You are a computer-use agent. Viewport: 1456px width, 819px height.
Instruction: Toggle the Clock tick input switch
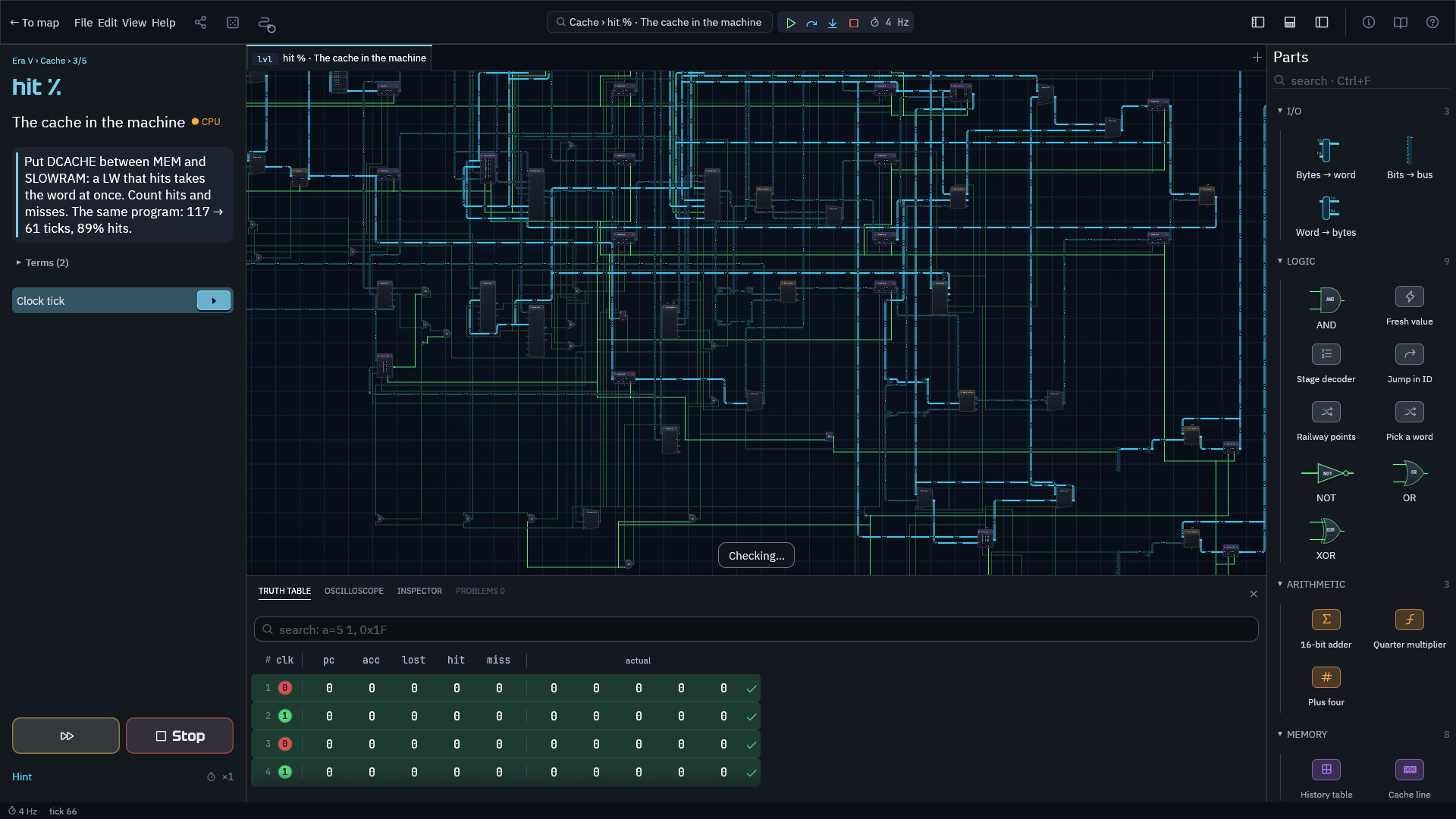click(x=214, y=301)
